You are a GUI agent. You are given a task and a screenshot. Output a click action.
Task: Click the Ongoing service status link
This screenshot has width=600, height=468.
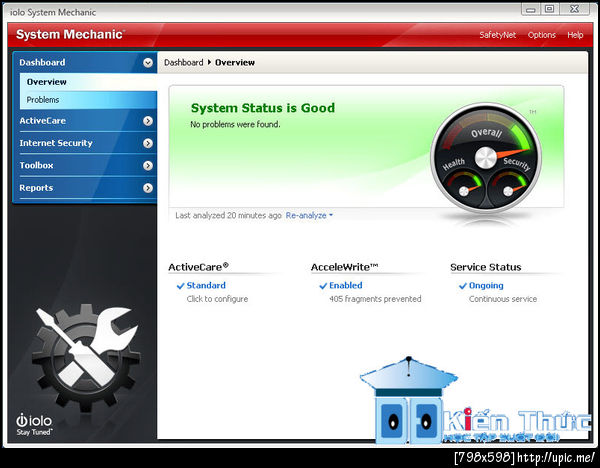pos(486,286)
